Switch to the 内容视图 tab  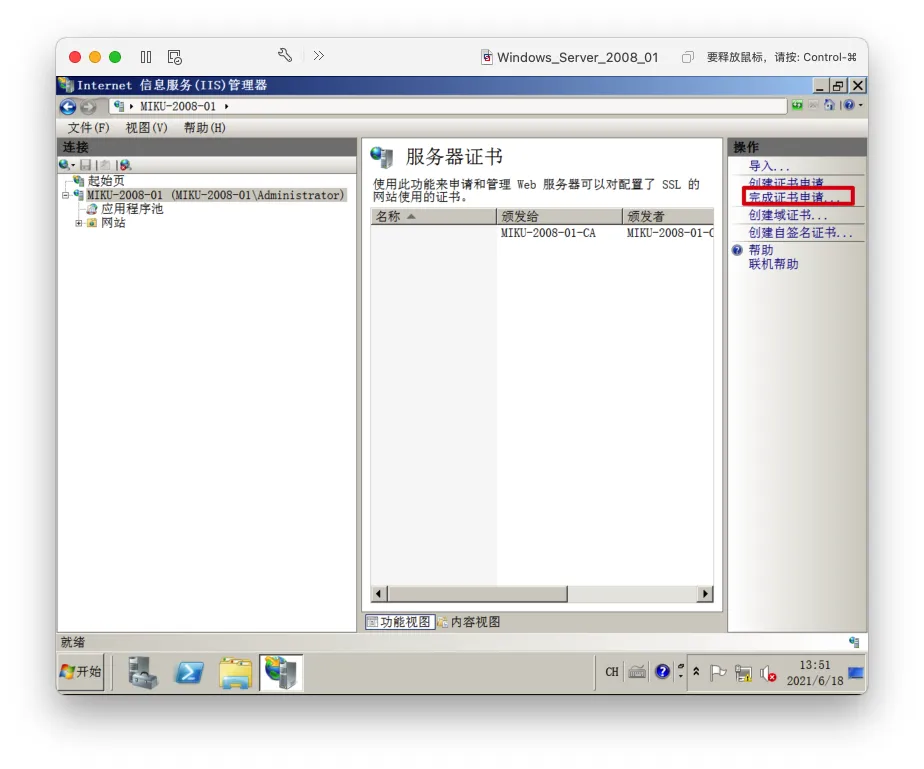[469, 622]
